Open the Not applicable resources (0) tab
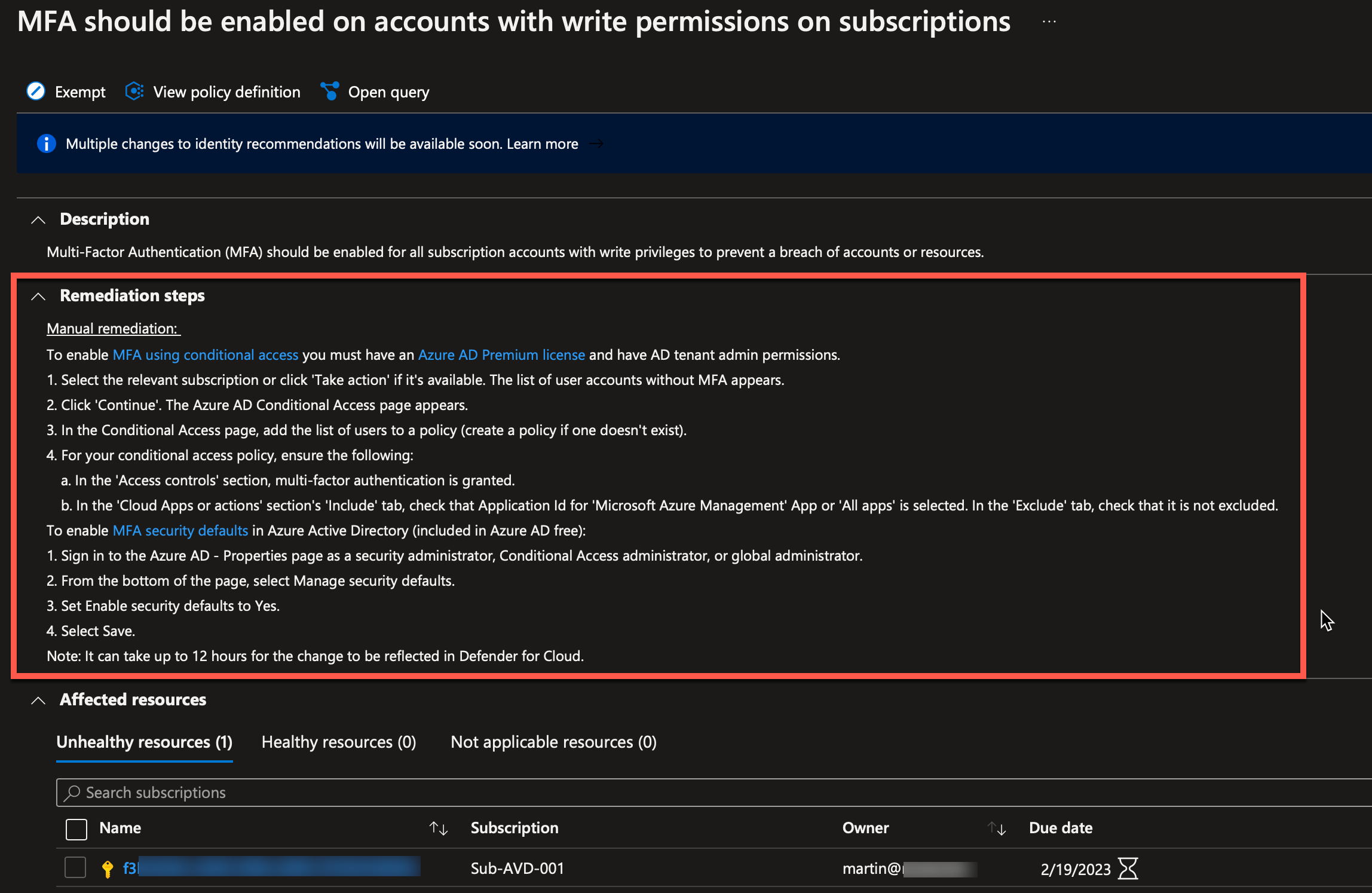1372x893 pixels. coord(553,742)
